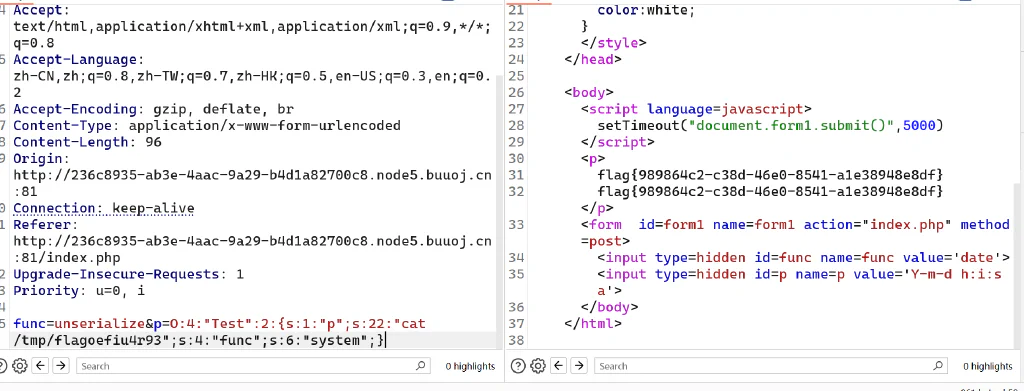
Task: Open help icon in response pane
Action: [x=517, y=366]
